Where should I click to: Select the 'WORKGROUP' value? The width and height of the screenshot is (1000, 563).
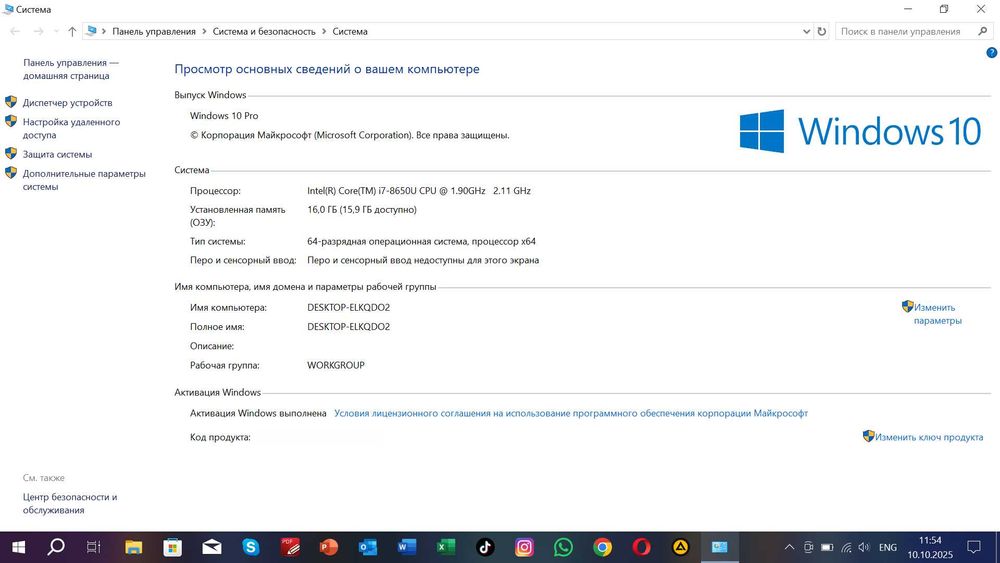[335, 365]
